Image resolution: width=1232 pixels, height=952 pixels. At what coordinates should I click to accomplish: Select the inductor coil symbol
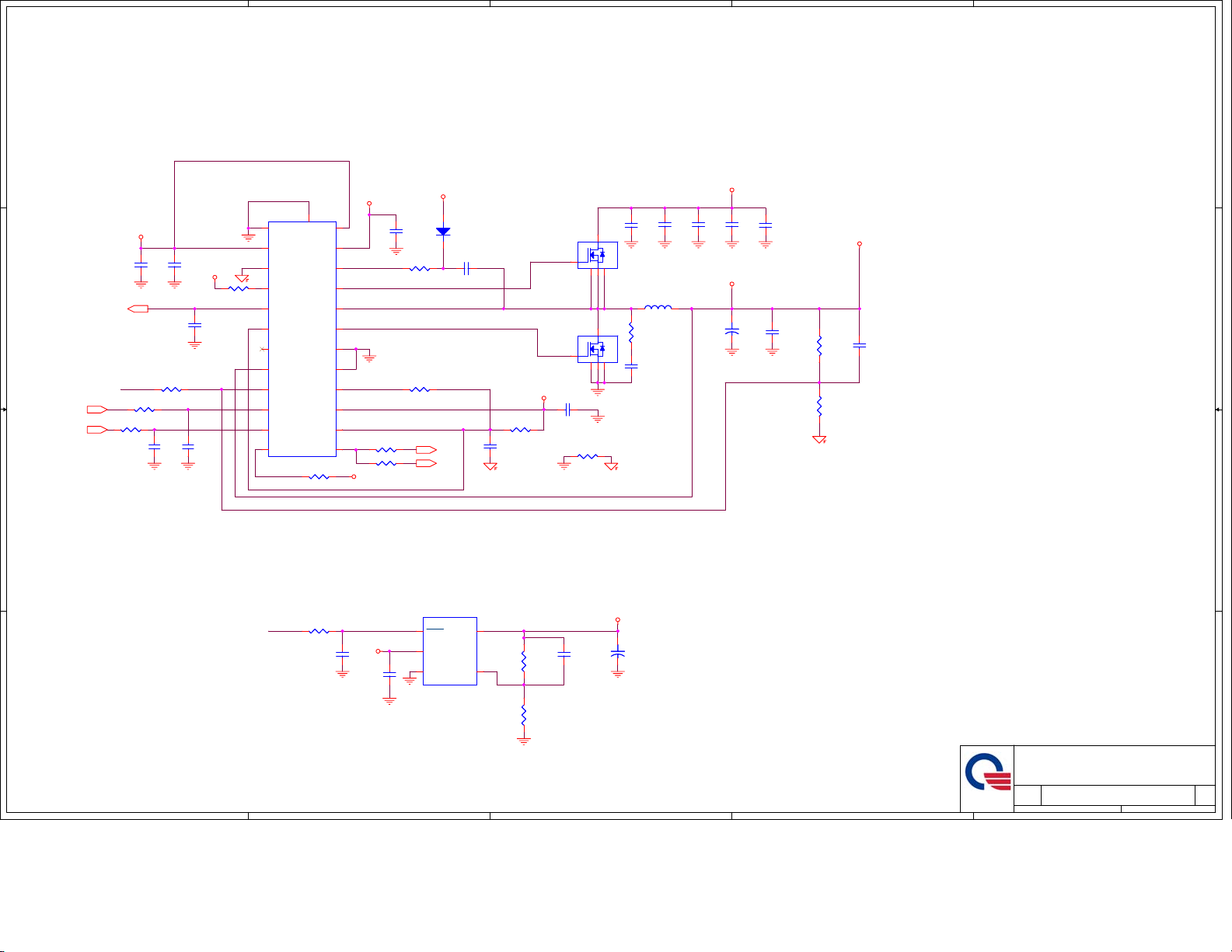pyautogui.click(x=658, y=307)
